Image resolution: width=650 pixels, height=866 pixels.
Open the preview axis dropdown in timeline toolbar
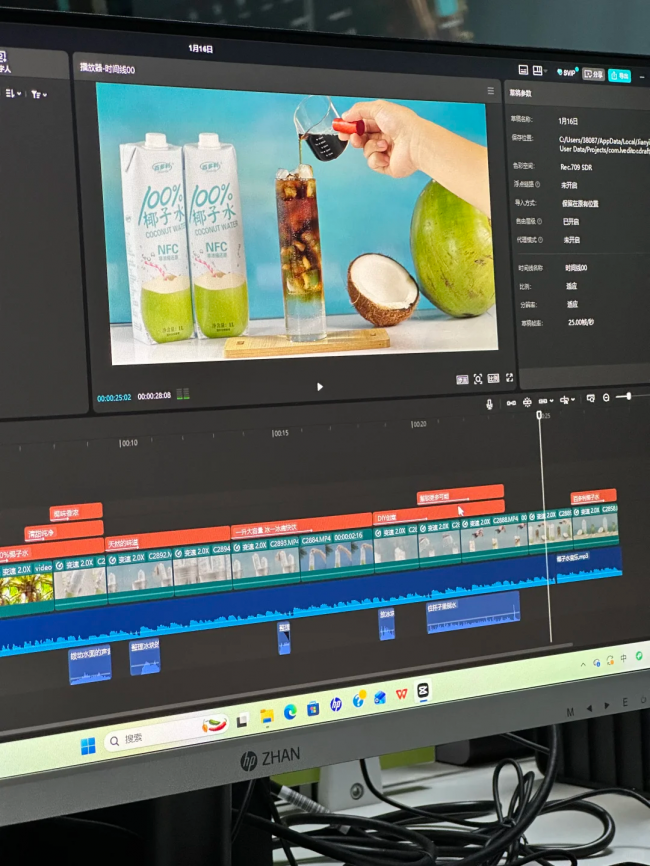click(x=545, y=401)
